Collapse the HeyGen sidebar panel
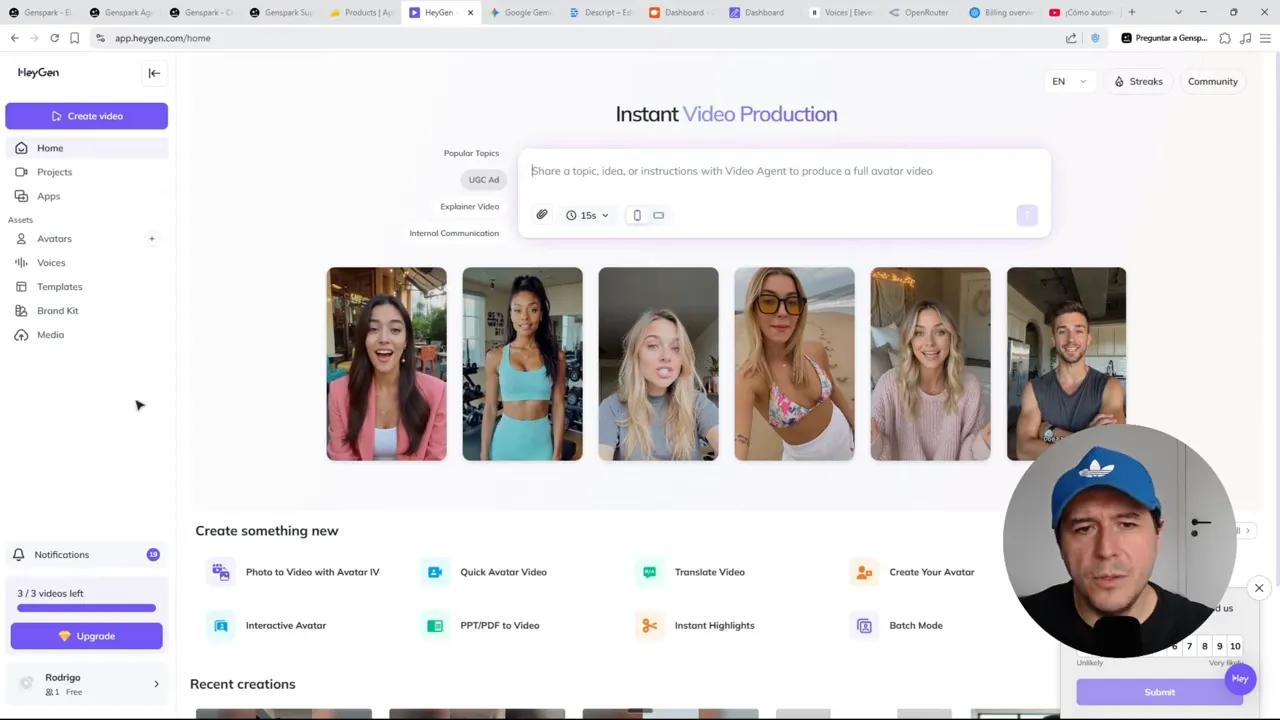This screenshot has width=1280, height=720. tap(154, 73)
